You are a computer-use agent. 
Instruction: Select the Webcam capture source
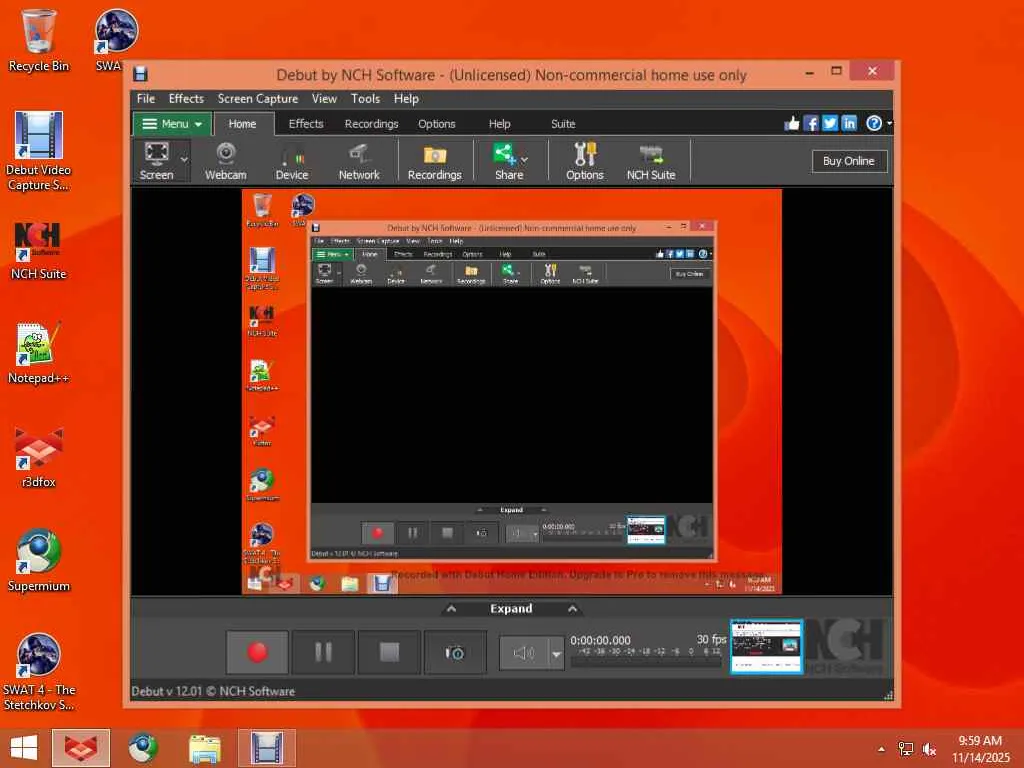pos(225,161)
